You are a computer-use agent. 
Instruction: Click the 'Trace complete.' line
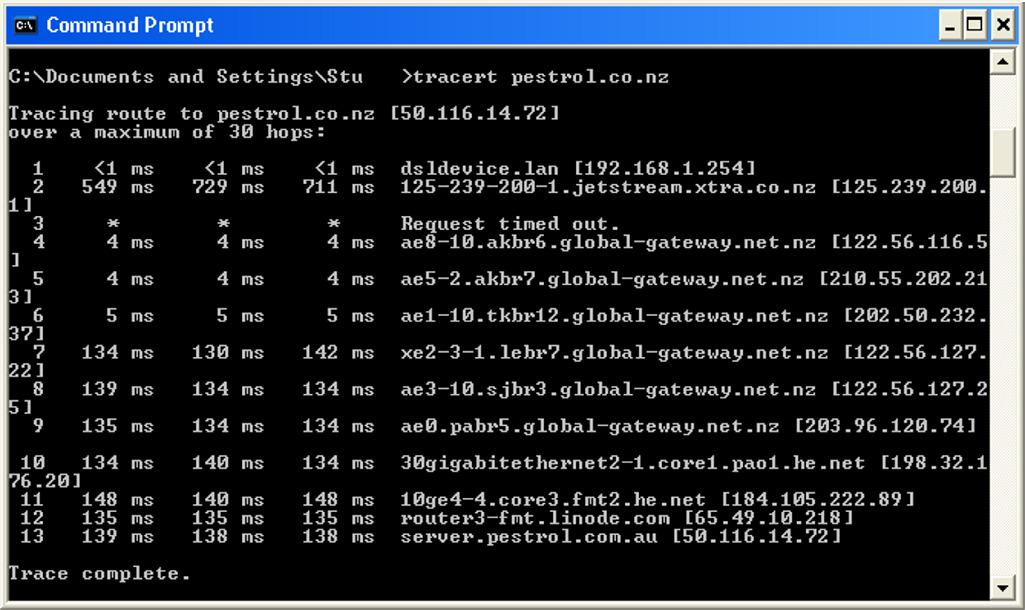pyautogui.click(x=99, y=573)
